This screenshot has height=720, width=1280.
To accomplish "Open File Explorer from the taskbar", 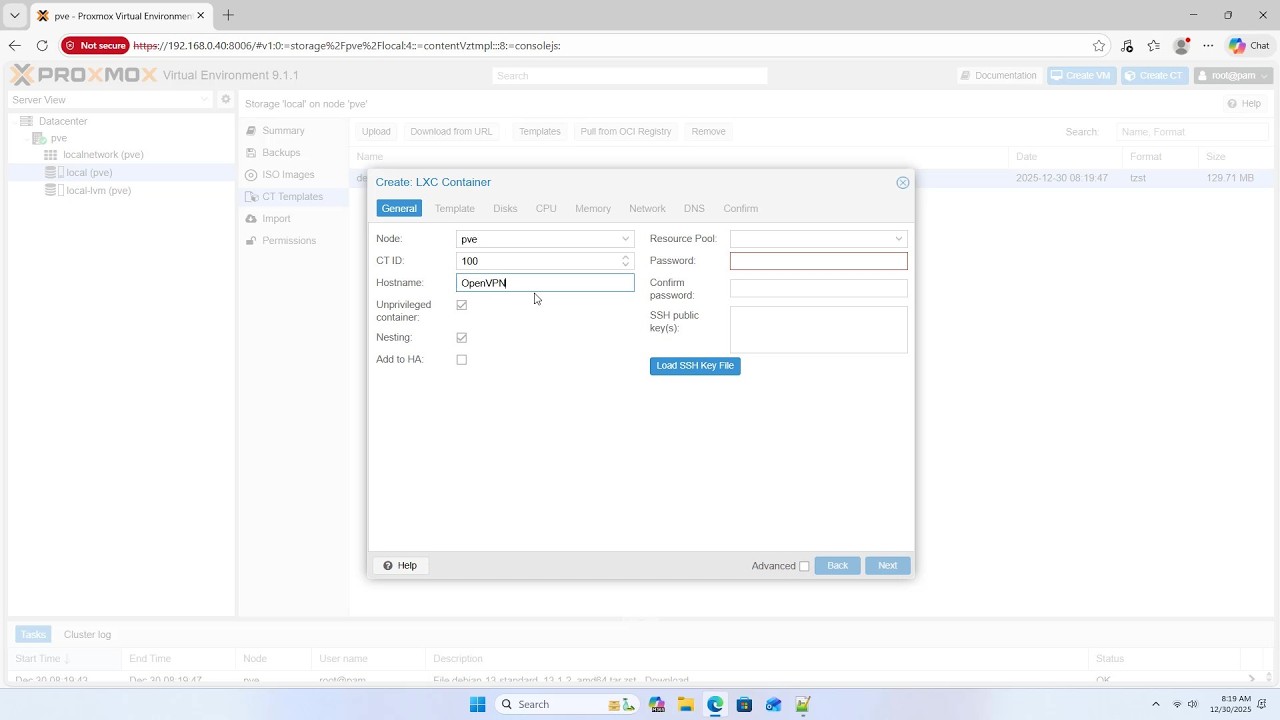I will coord(686,705).
